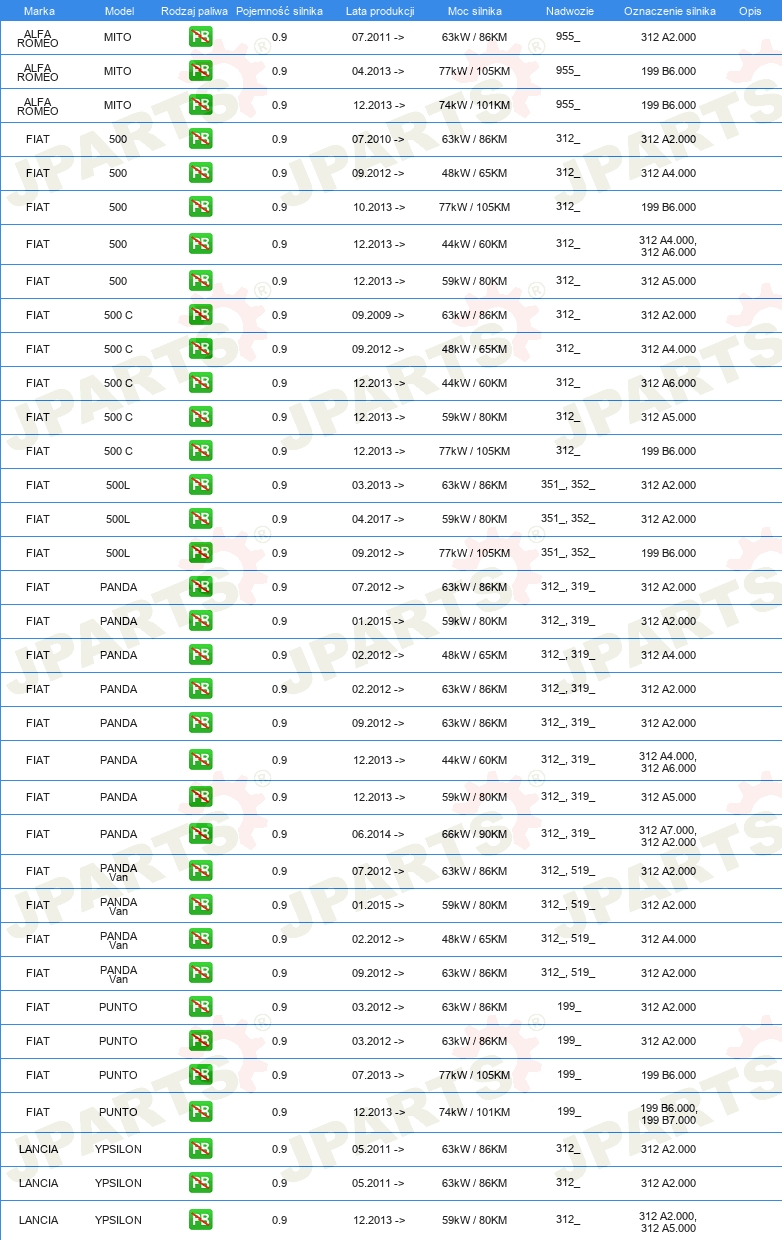Screen dimensions: 782x1240
Task: Click fuel icon in FIAT 500 C 09.2009 row
Action: click(x=200, y=315)
